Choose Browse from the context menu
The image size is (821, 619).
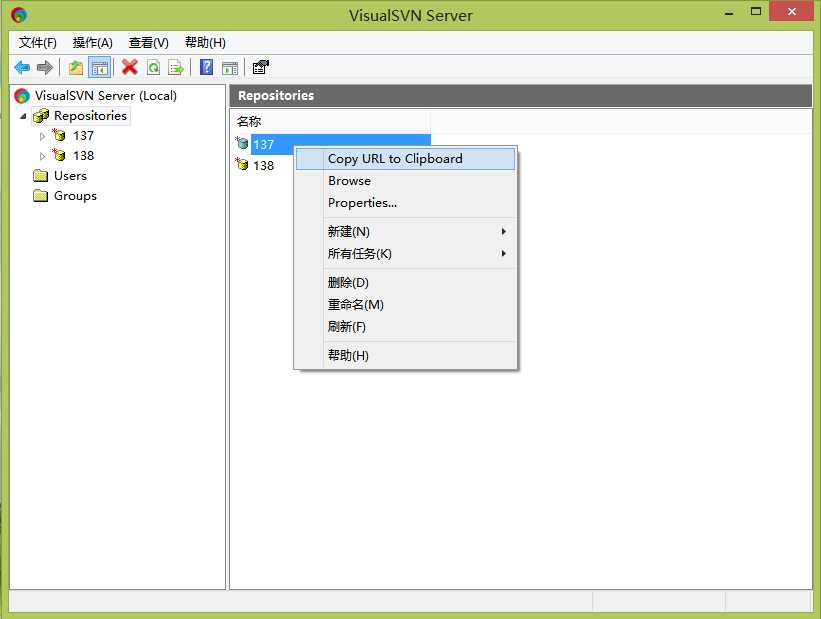click(x=405, y=181)
